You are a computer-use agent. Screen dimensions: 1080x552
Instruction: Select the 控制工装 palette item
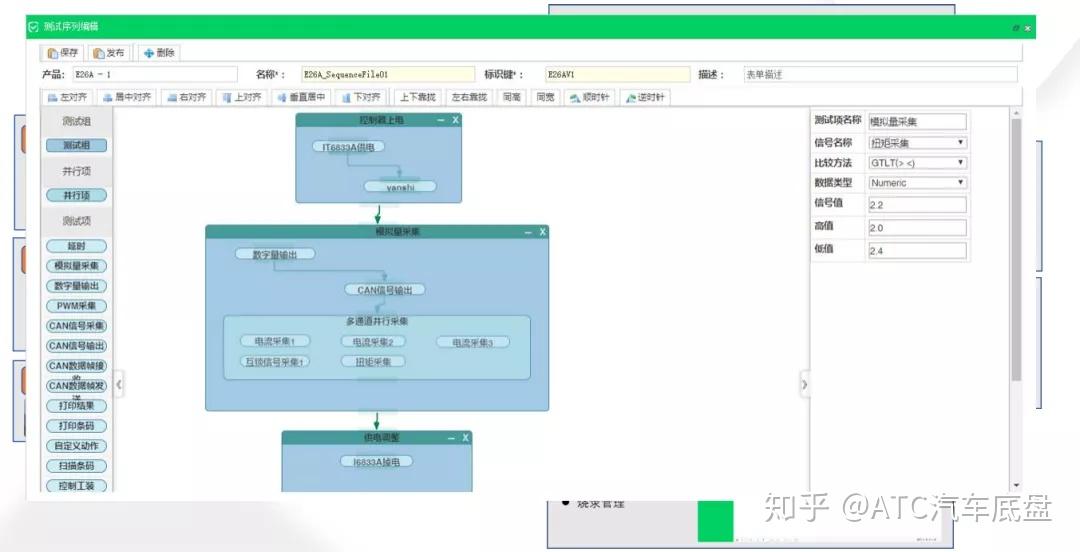click(76, 486)
